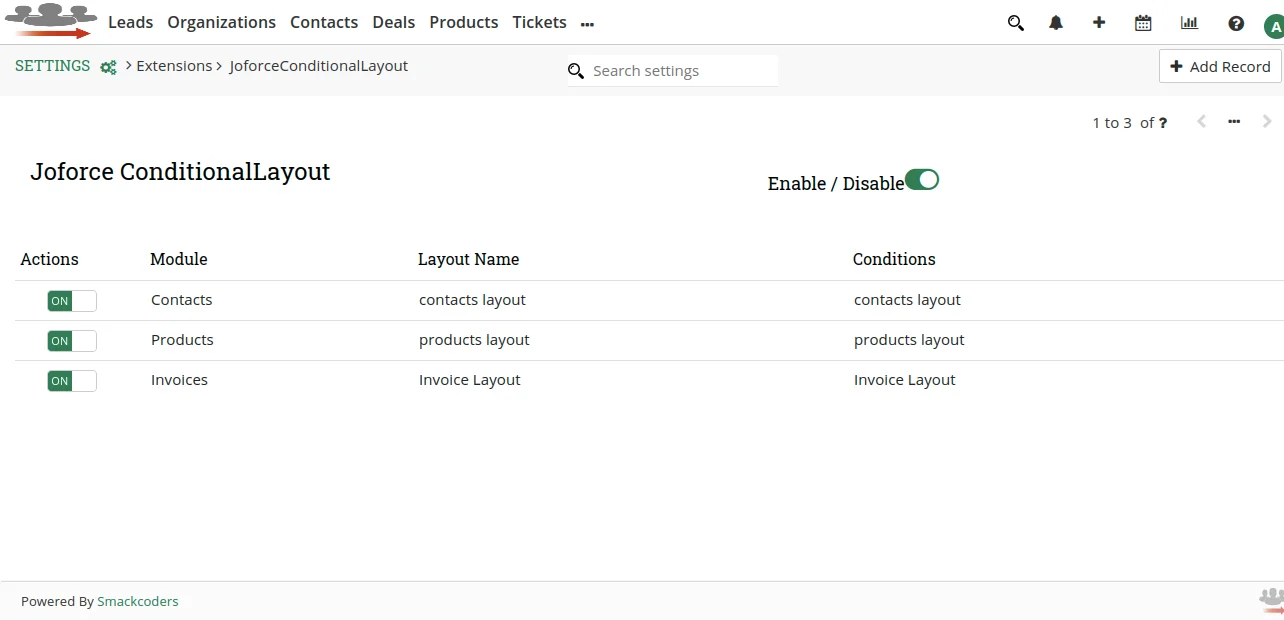Open the Deals module tab
1284x620 pixels.
tap(393, 22)
